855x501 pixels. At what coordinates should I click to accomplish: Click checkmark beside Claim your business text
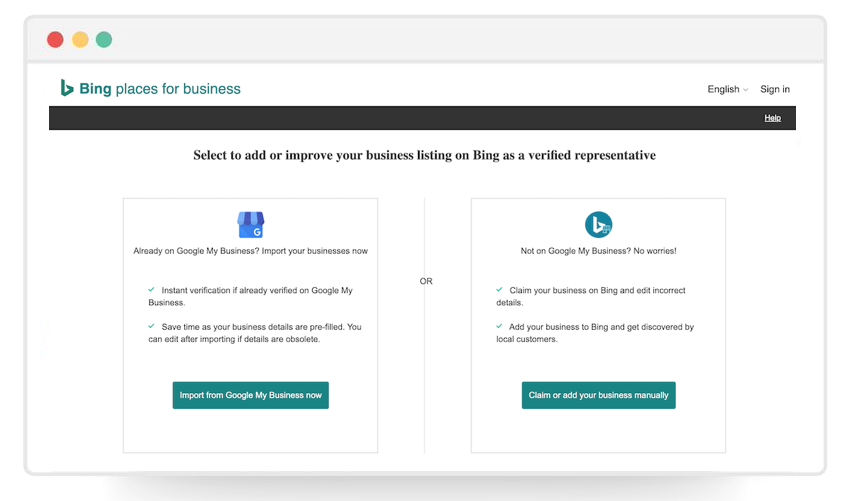click(499, 290)
